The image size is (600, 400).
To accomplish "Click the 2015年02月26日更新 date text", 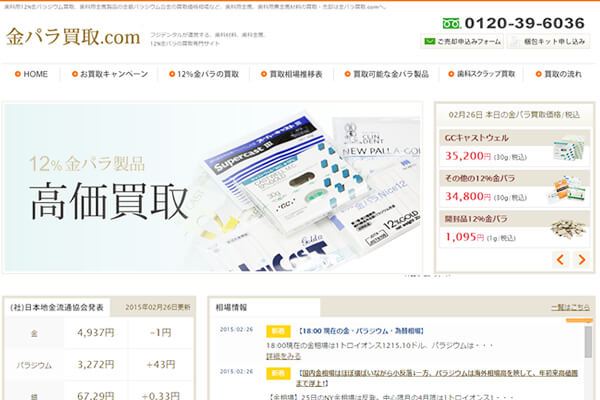I will pos(158,307).
